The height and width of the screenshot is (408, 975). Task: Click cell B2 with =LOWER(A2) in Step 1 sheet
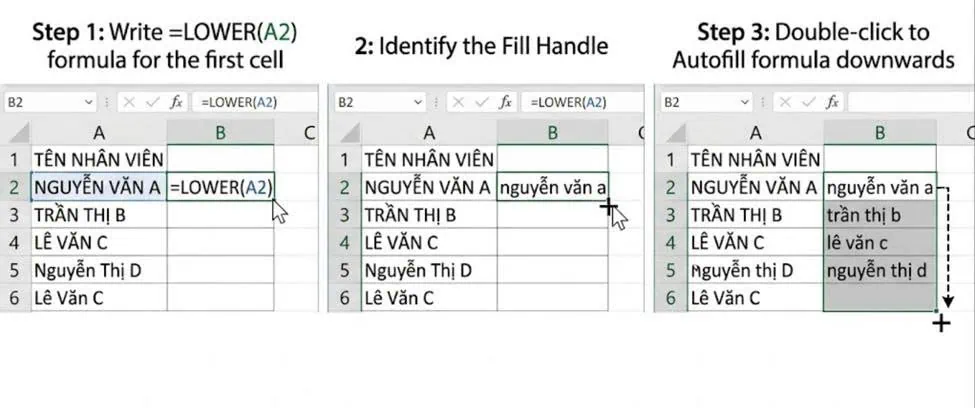pos(220,187)
